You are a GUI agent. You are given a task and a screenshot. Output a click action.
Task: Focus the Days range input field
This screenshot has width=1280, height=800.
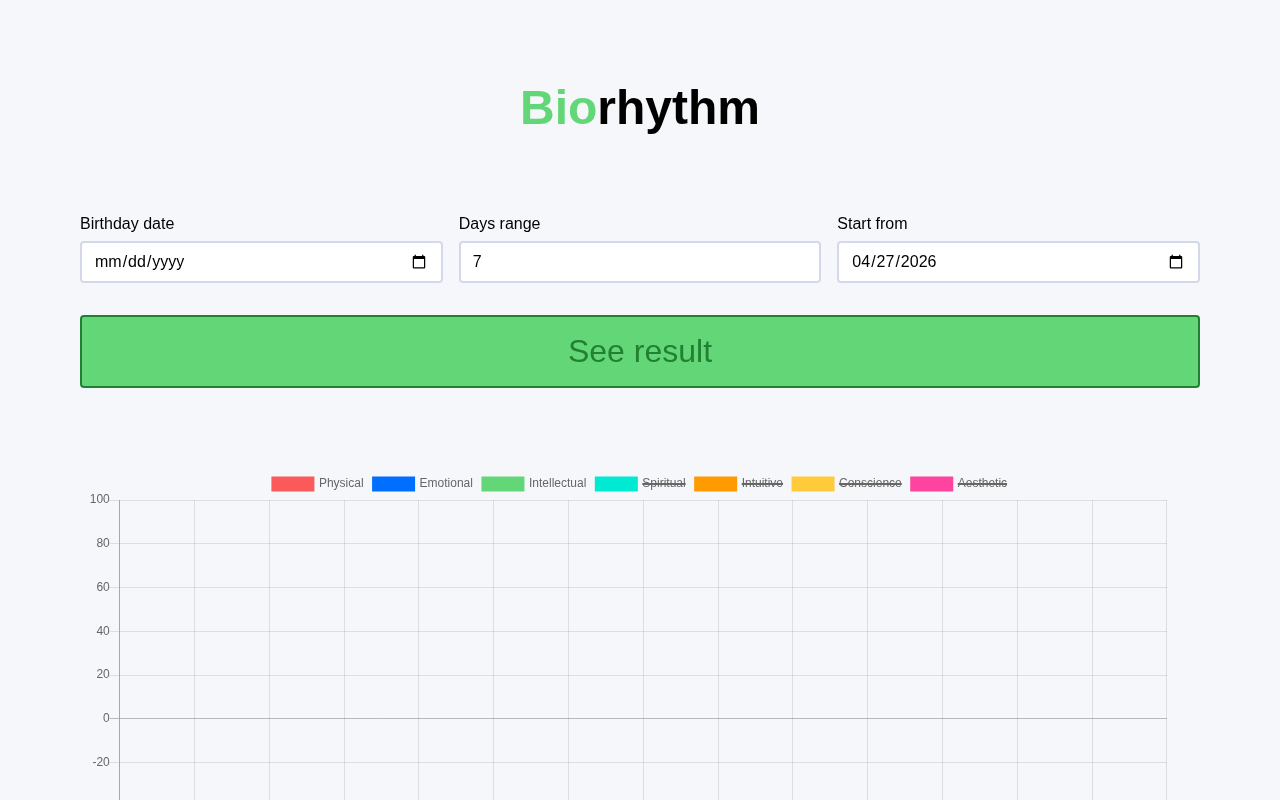[639, 262]
